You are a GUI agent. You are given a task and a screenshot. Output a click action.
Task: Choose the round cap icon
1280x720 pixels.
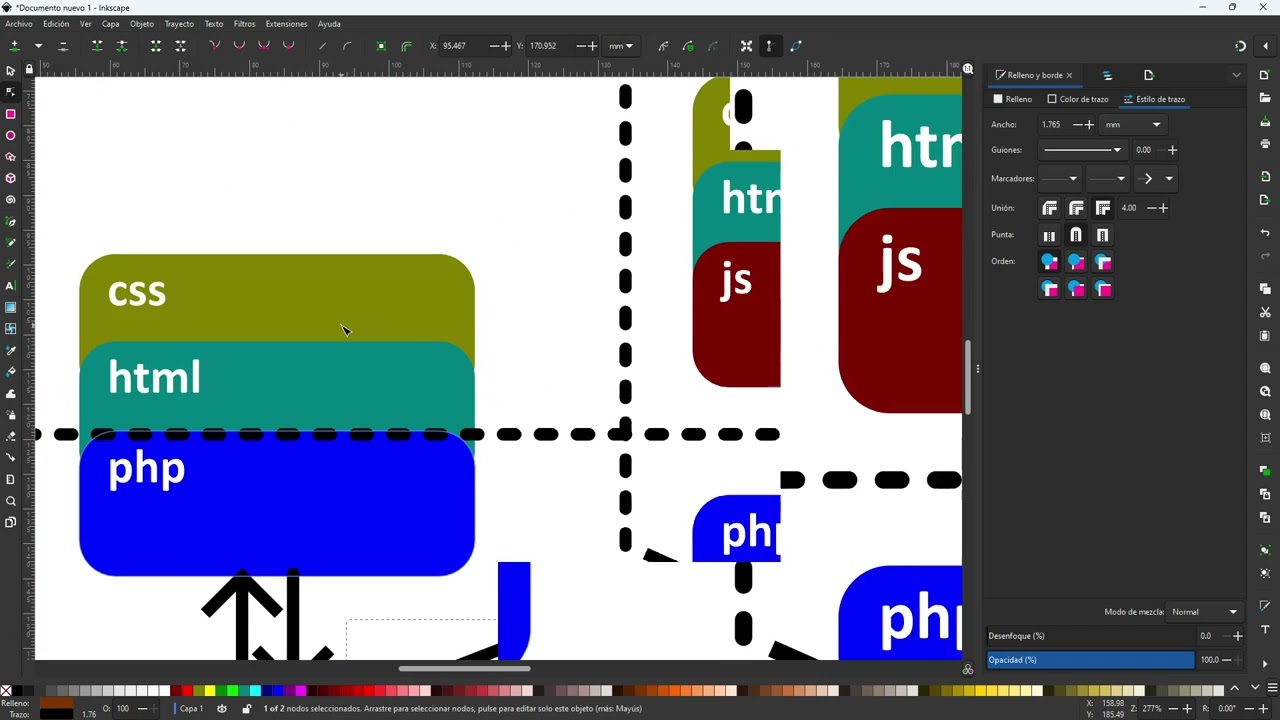(1076, 235)
